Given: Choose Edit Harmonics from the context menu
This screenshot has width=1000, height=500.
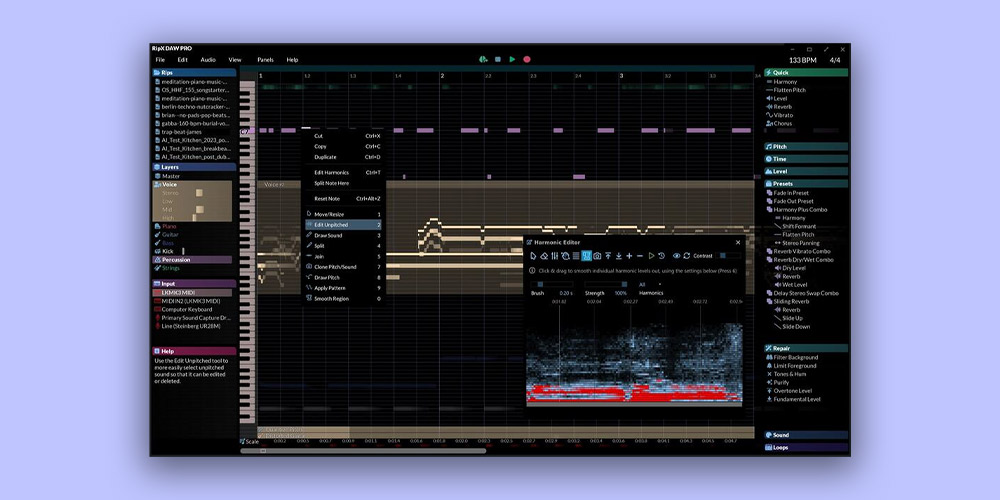Looking at the screenshot, I should coord(331,172).
